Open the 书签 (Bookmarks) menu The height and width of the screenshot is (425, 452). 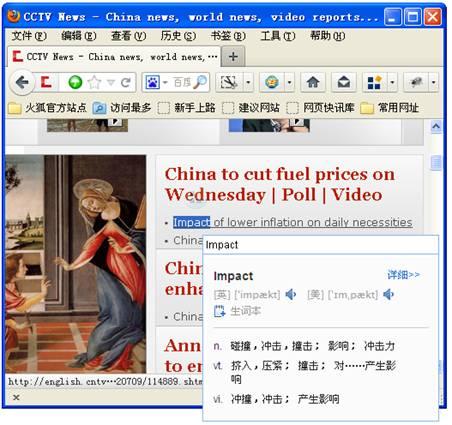coord(228,35)
